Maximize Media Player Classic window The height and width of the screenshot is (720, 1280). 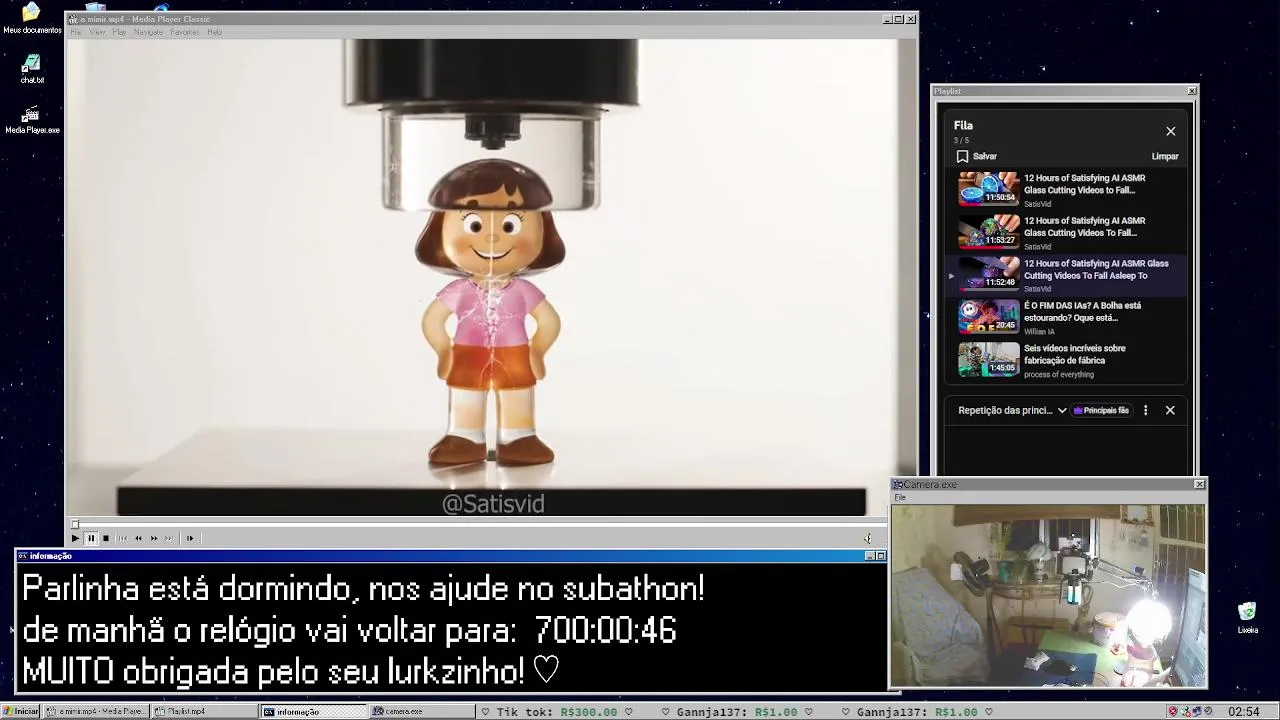coord(898,19)
